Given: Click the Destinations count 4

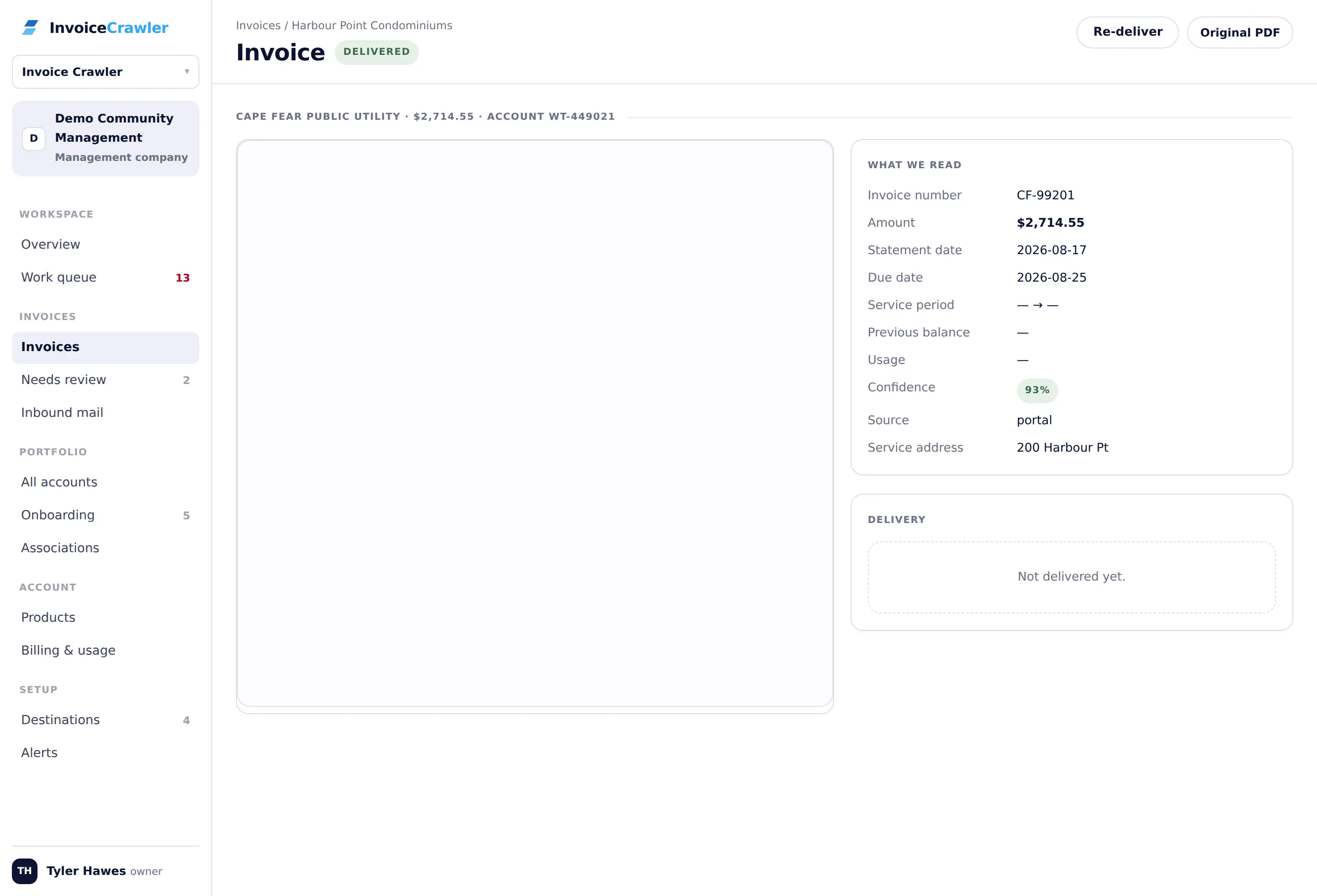Looking at the screenshot, I should 186,720.
